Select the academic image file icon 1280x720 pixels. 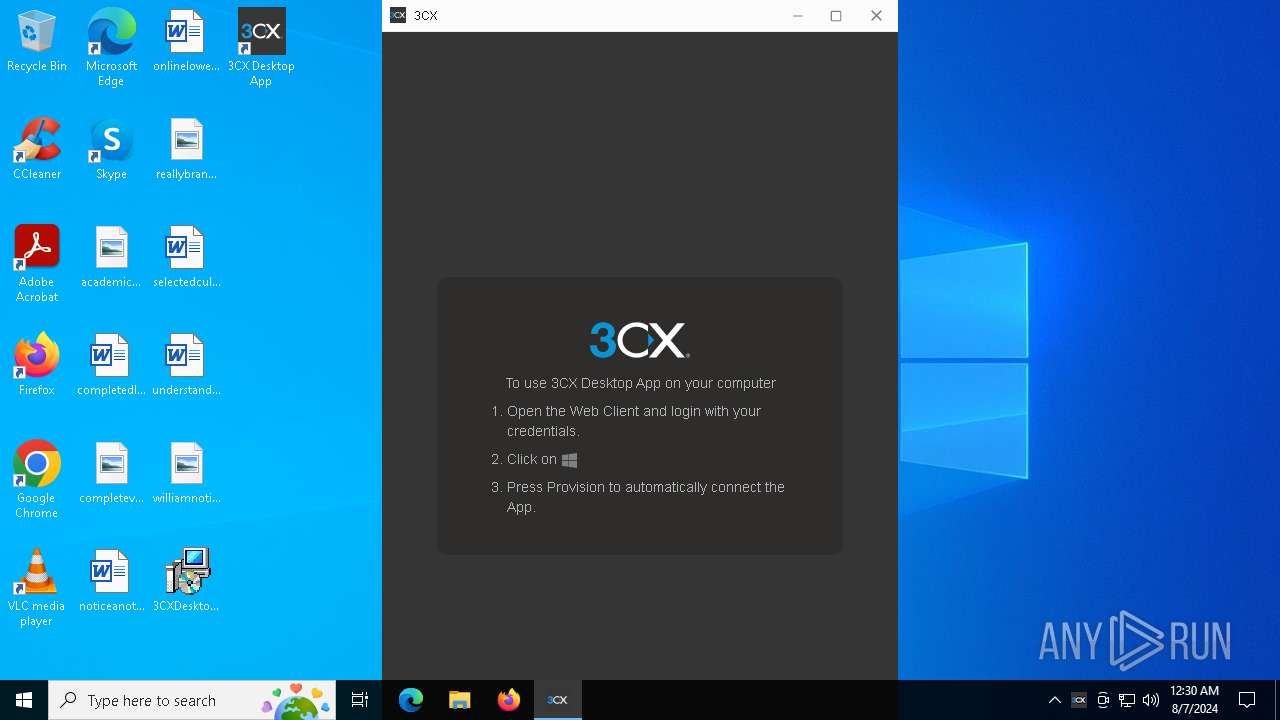click(111, 257)
